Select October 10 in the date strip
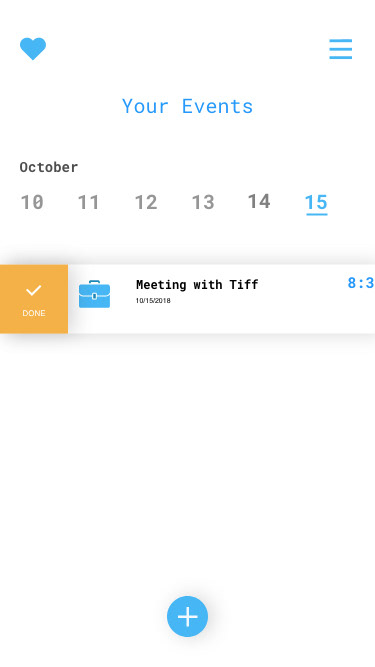Image resolution: width=375 pixels, height=667 pixels. tap(32, 202)
